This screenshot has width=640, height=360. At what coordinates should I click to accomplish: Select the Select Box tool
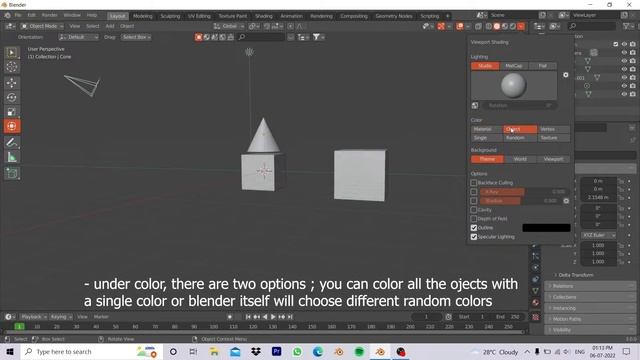tap(11, 53)
